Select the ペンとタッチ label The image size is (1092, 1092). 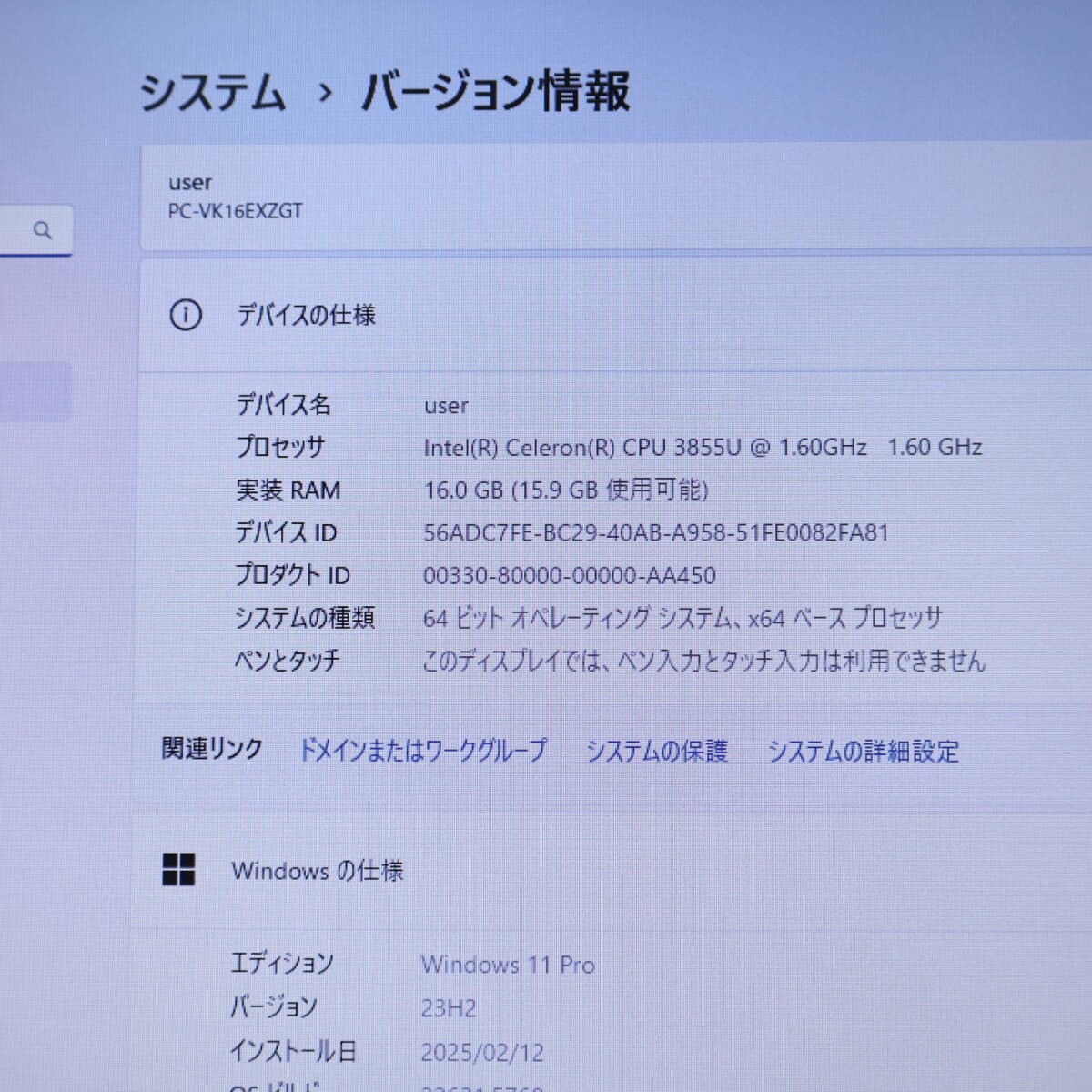coord(287,660)
